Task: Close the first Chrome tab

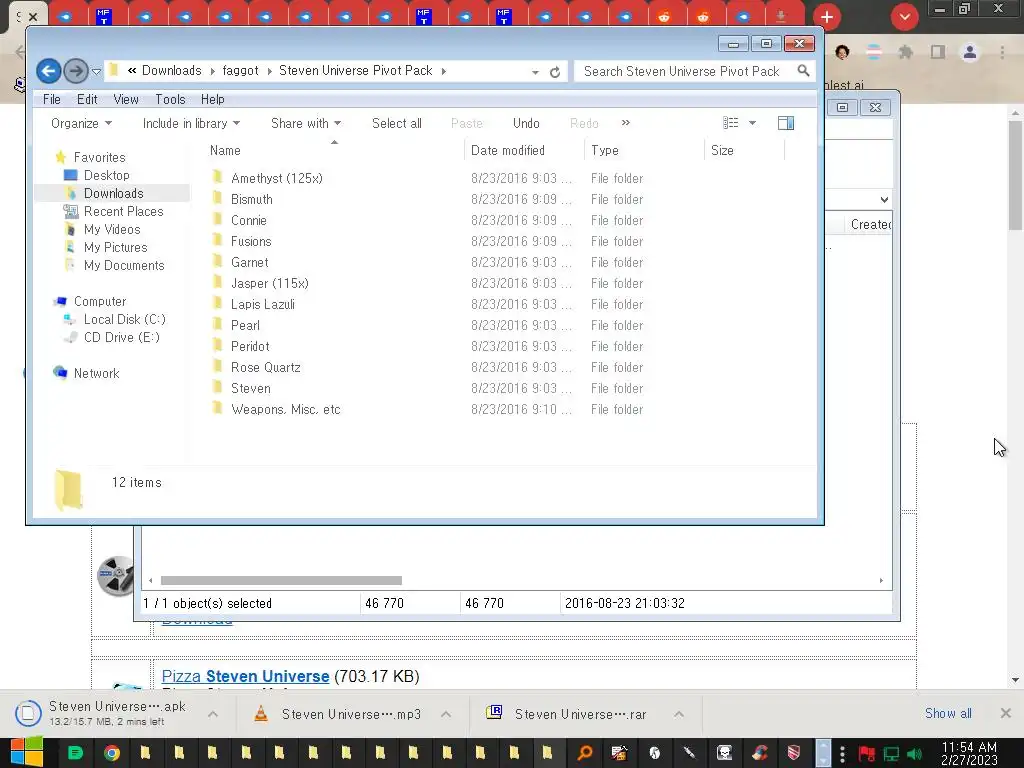Action: point(33,17)
